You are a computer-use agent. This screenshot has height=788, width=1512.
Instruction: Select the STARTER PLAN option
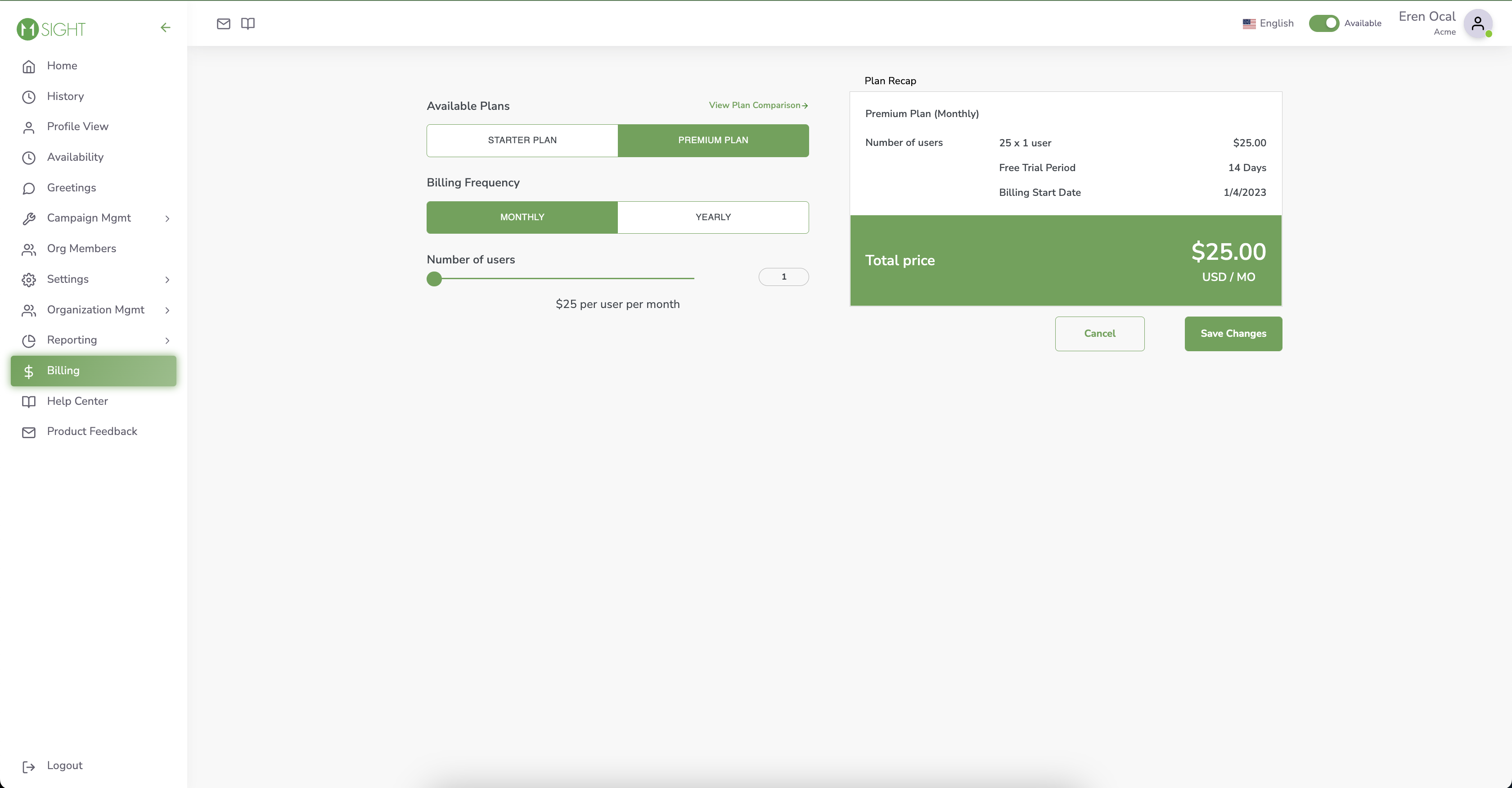[522, 140]
